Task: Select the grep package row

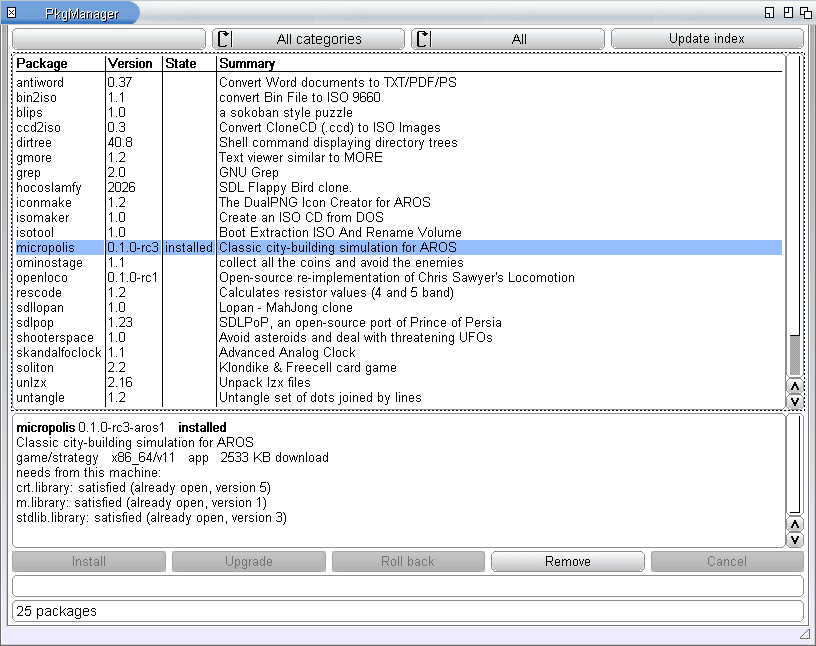Action: point(399,172)
